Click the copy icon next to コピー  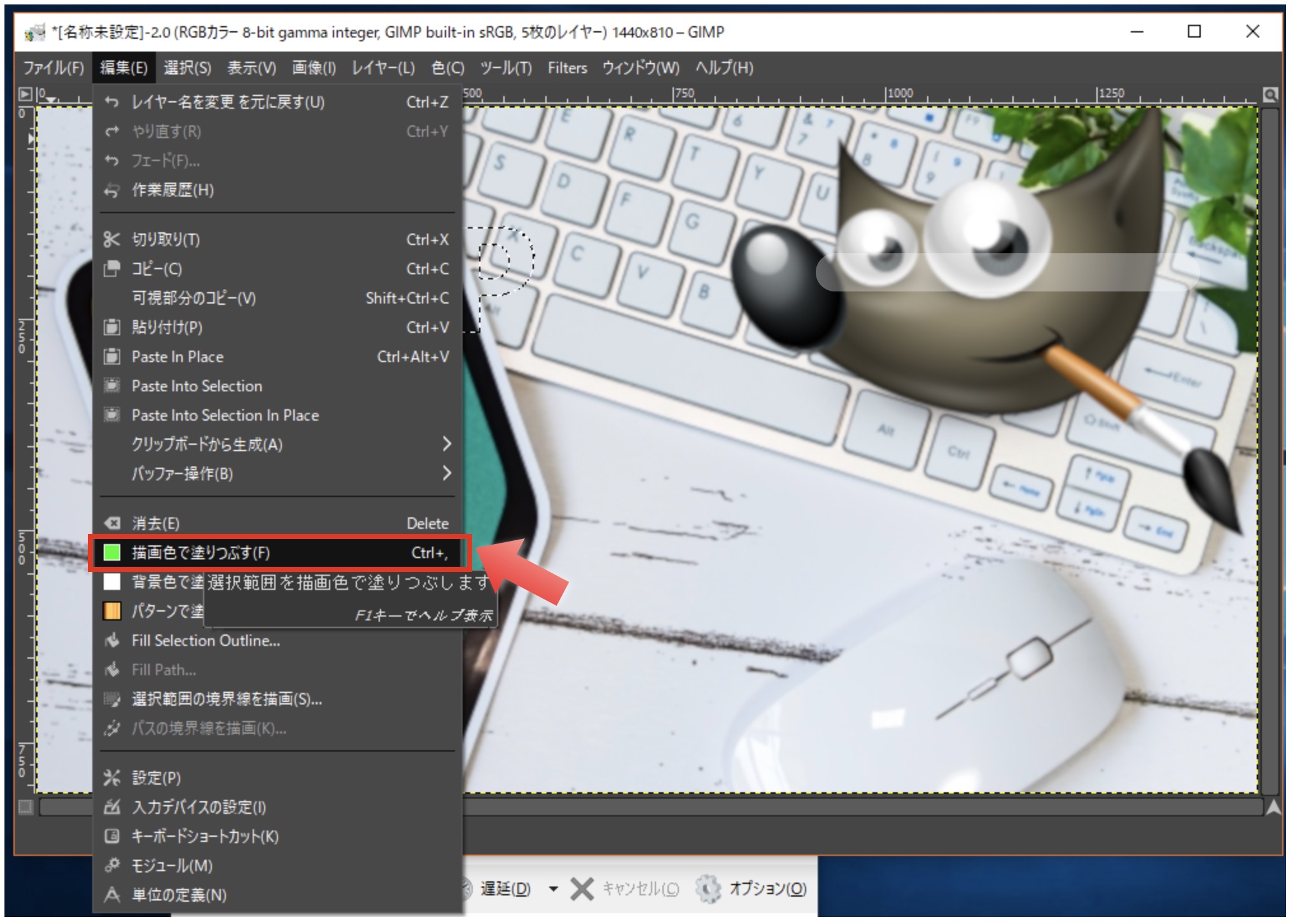(x=112, y=269)
